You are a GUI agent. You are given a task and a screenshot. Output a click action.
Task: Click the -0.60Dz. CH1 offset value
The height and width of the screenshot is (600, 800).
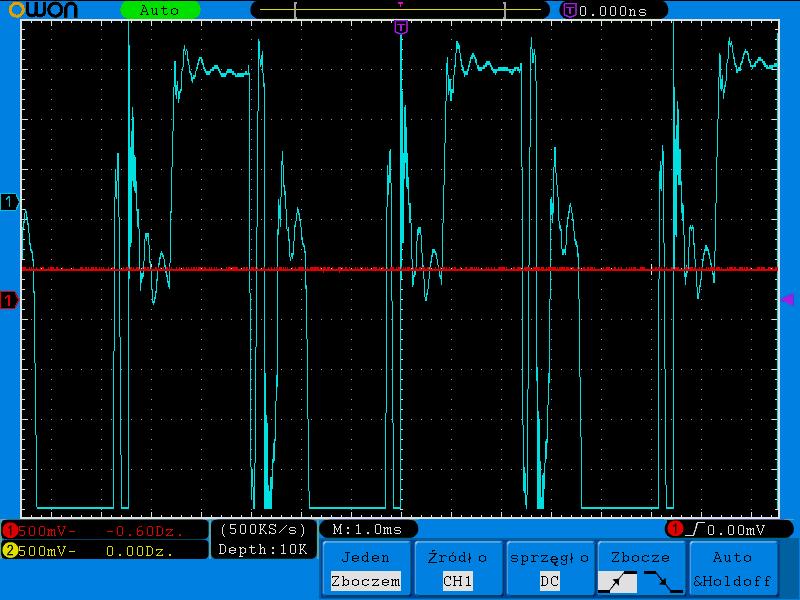pyautogui.click(x=144, y=531)
